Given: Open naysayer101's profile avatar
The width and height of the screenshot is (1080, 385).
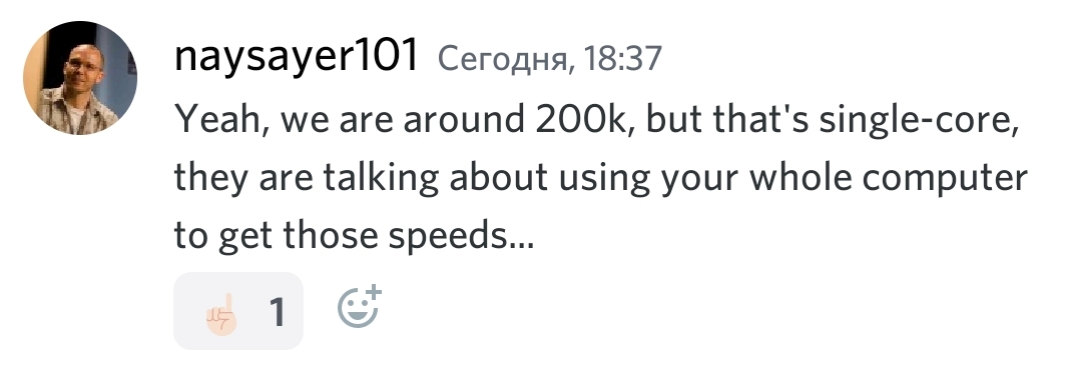Looking at the screenshot, I should coord(79,78).
